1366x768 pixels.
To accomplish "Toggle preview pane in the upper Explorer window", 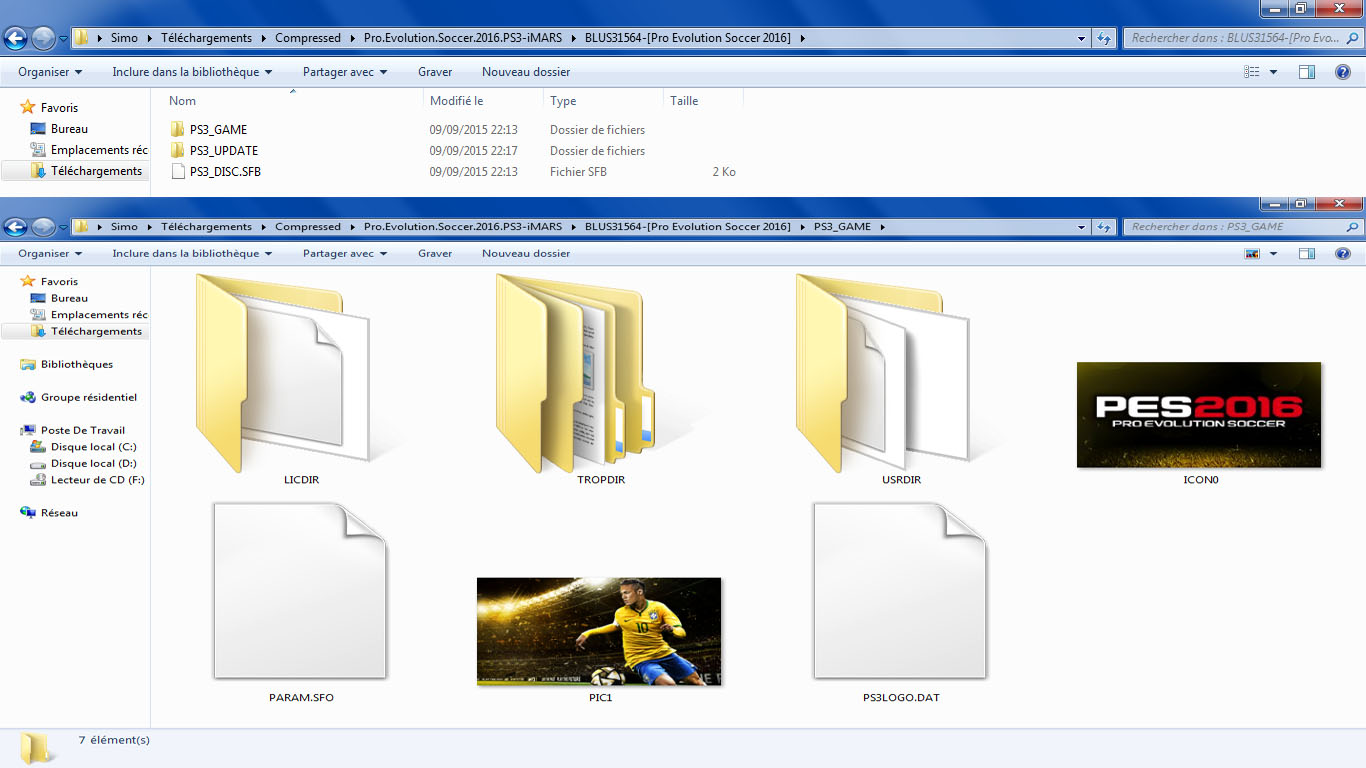I will [1307, 72].
